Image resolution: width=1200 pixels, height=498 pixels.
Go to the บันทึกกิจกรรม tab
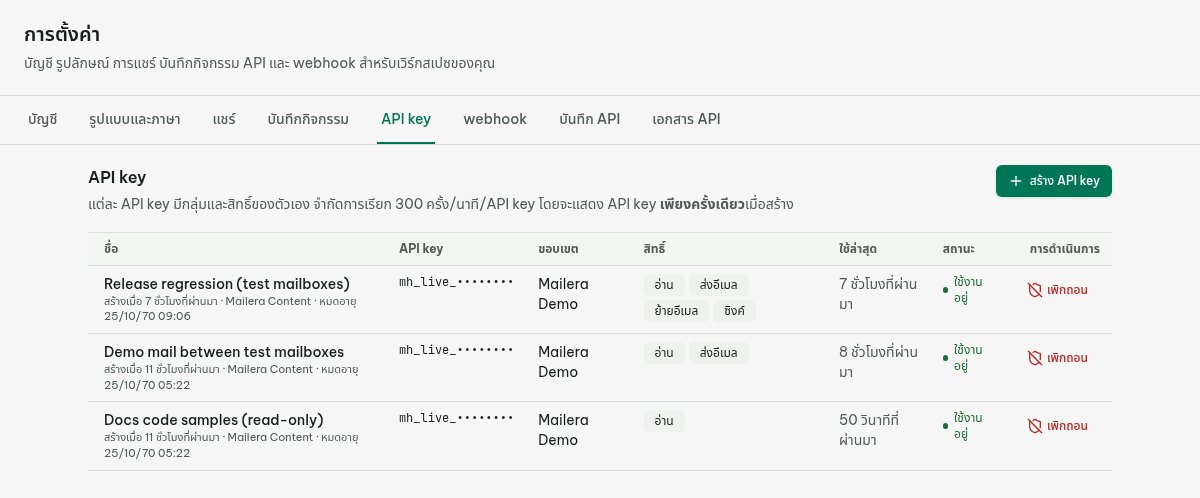[308, 119]
